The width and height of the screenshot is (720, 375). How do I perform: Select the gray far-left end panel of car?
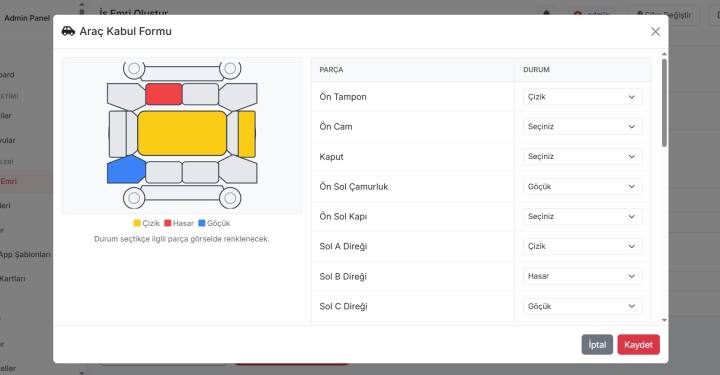pyautogui.click(x=118, y=134)
